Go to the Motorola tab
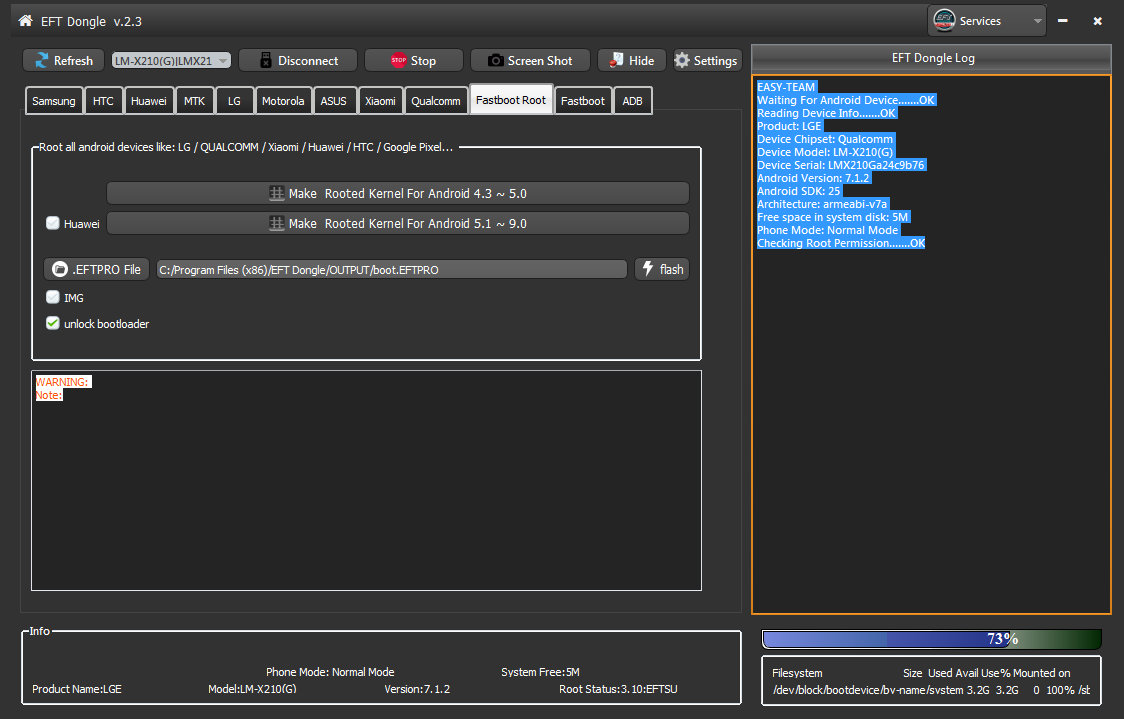The height and width of the screenshot is (719, 1124). point(283,101)
